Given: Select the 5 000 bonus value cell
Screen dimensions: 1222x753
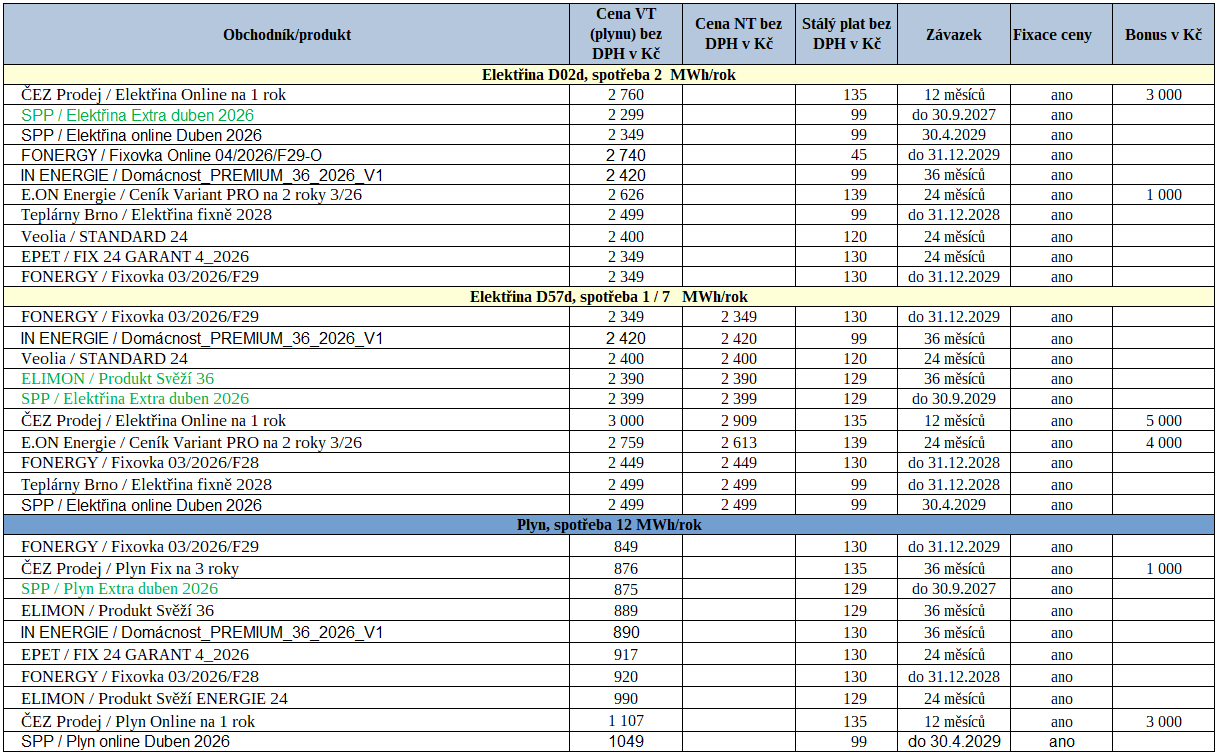Looking at the screenshot, I should 1163,421.
